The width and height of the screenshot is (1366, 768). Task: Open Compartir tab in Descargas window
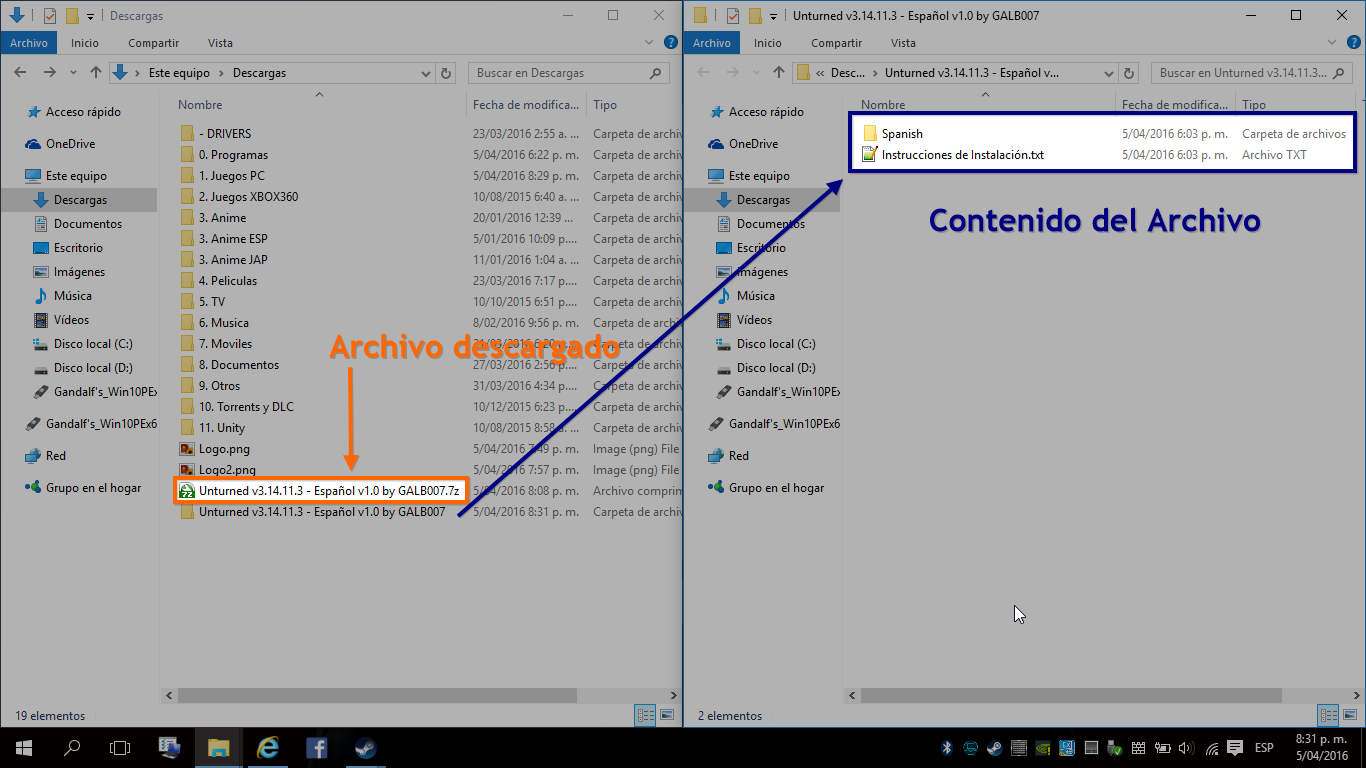[x=153, y=43]
